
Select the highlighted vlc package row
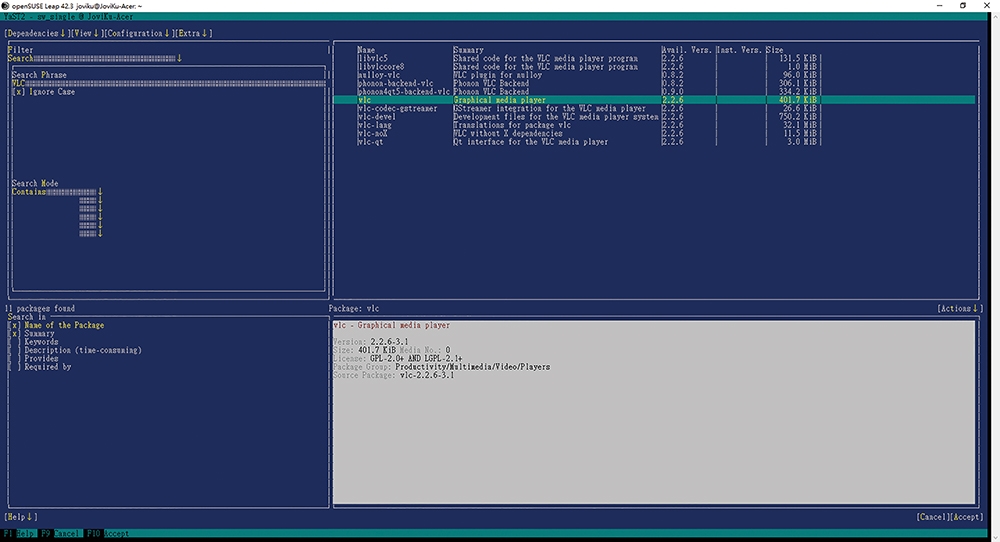[x=654, y=99]
